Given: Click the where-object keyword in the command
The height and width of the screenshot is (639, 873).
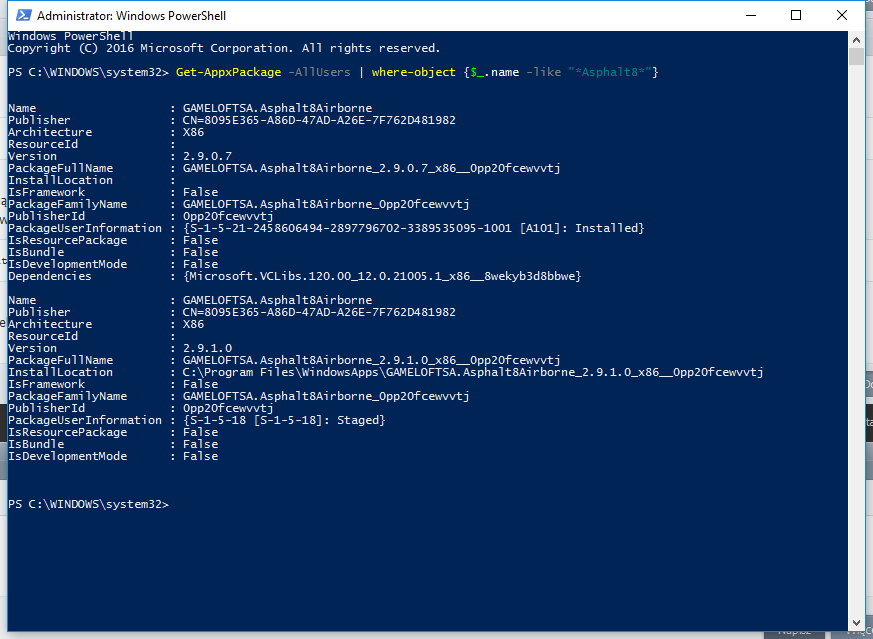Looking at the screenshot, I should click(414, 72).
